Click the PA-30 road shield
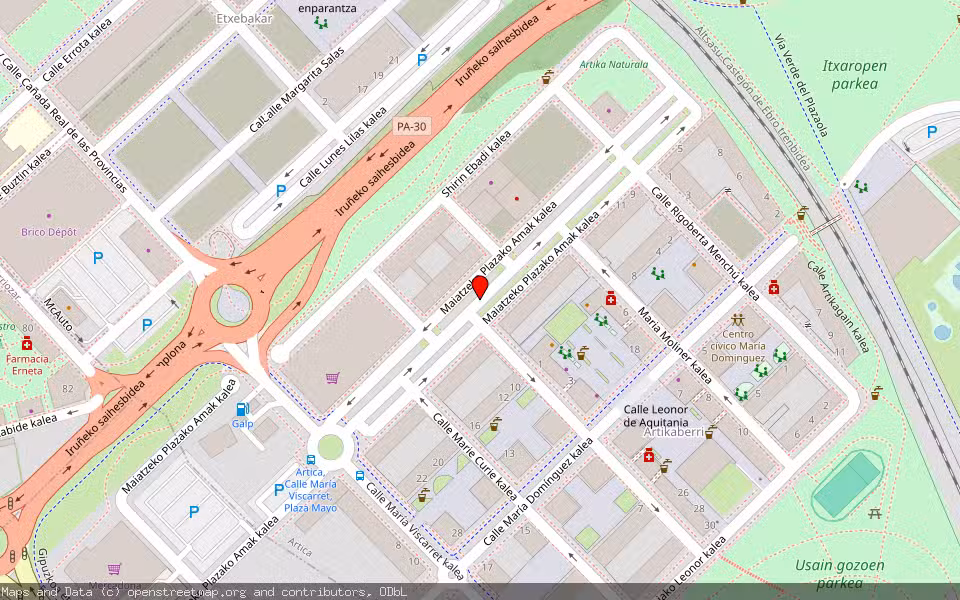The width and height of the screenshot is (960, 600). pos(408,127)
